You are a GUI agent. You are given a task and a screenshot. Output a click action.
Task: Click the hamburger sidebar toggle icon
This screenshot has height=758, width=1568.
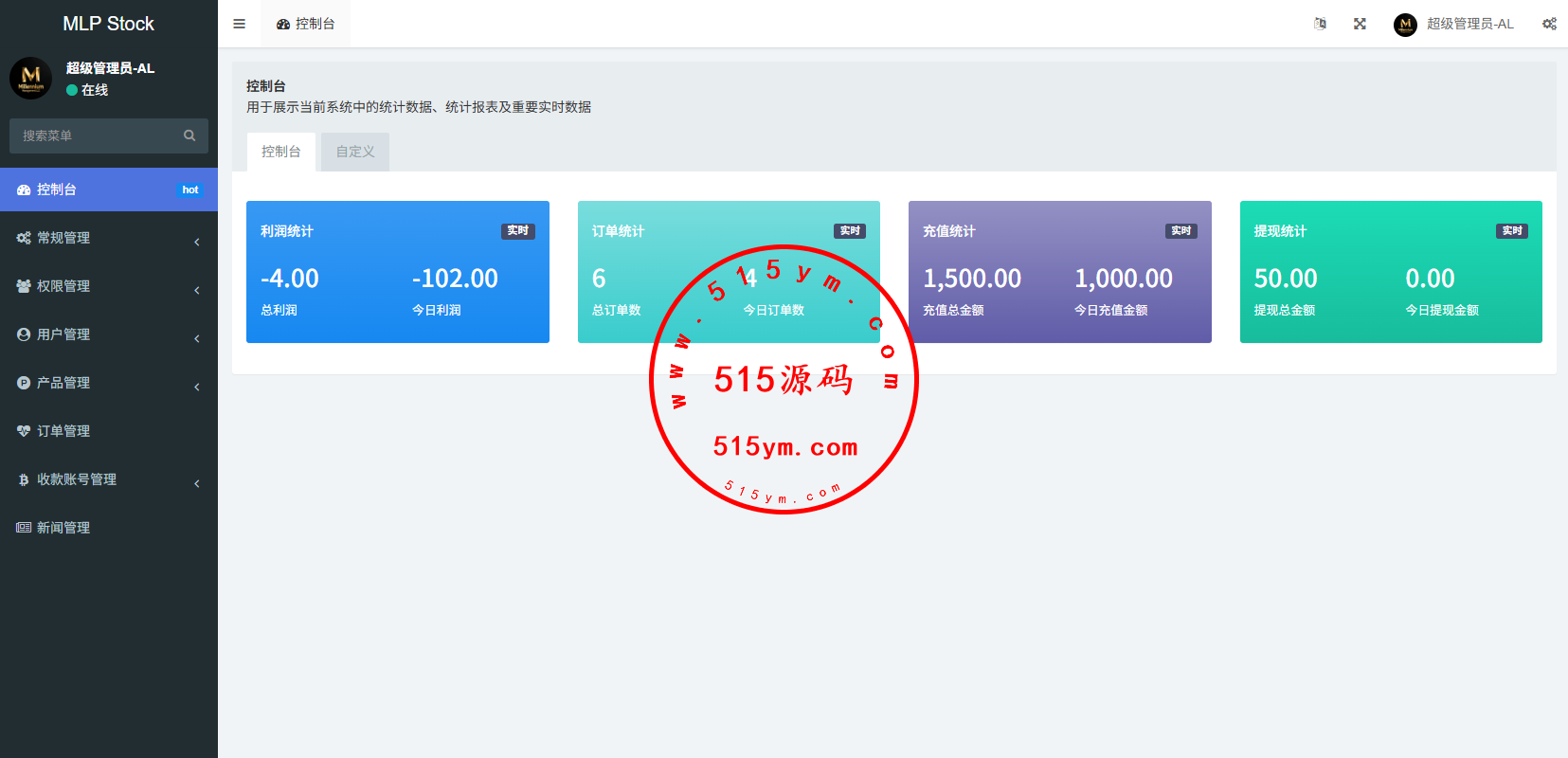(239, 24)
